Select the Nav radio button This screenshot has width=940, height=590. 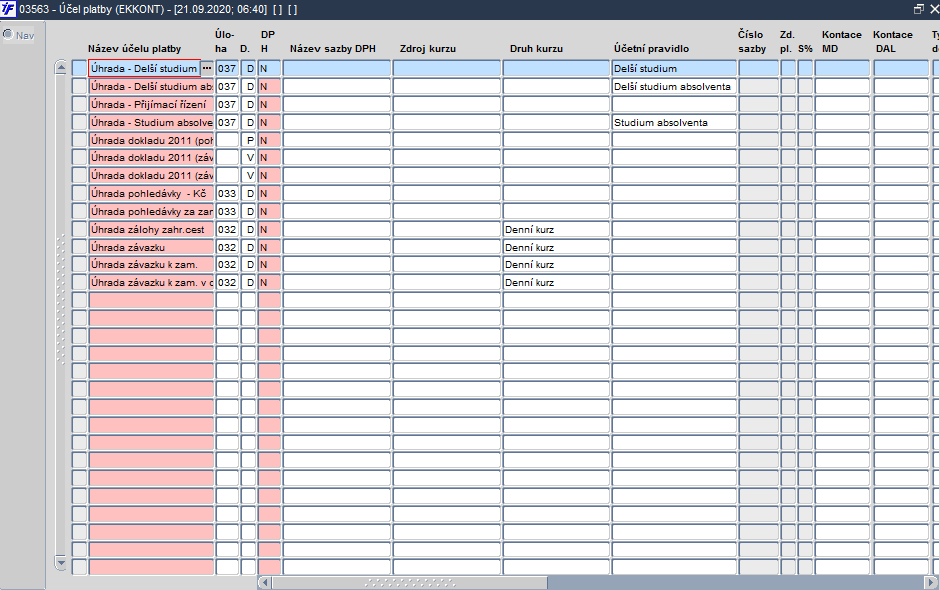point(8,35)
